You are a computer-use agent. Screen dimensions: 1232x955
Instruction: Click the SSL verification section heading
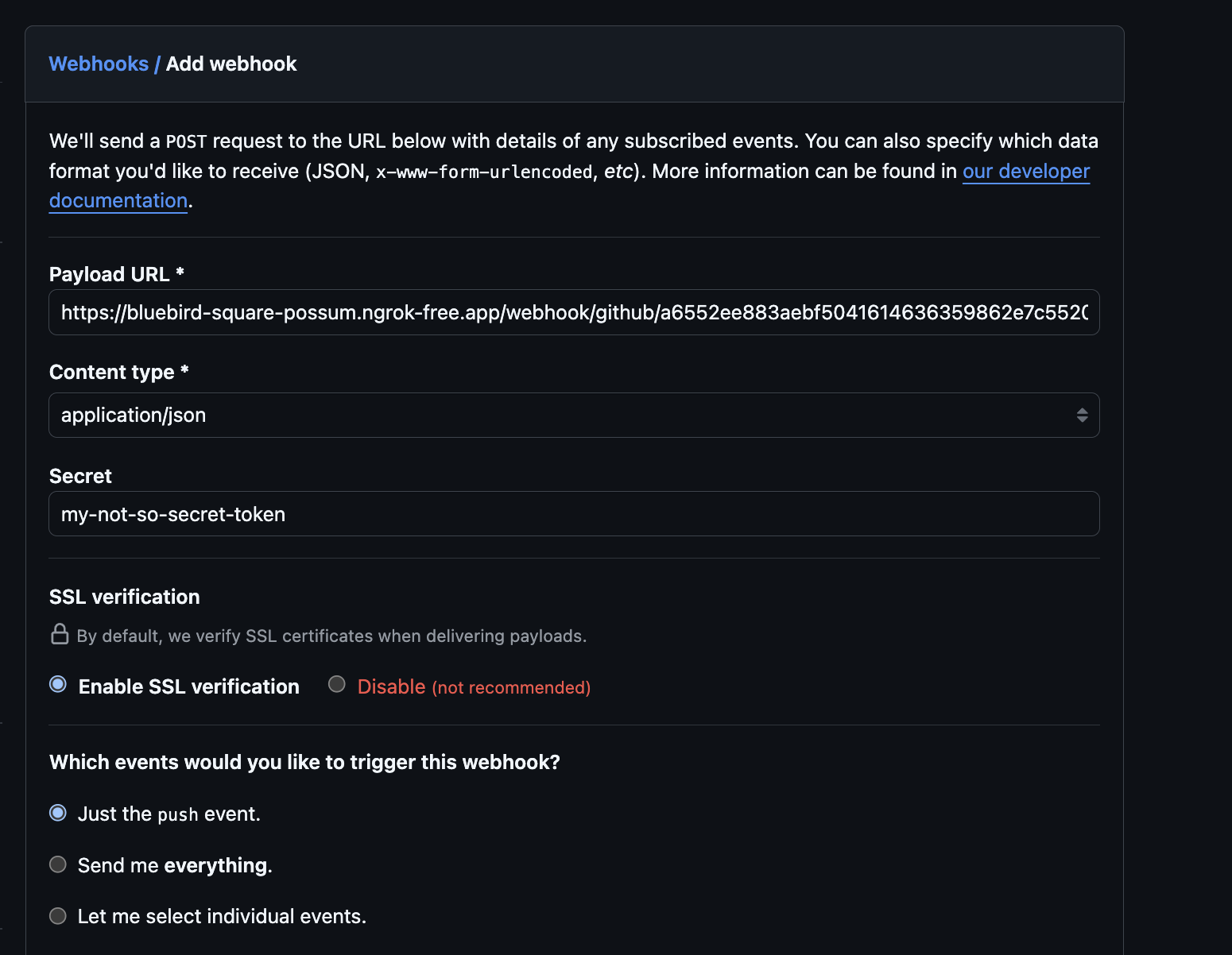(x=125, y=596)
